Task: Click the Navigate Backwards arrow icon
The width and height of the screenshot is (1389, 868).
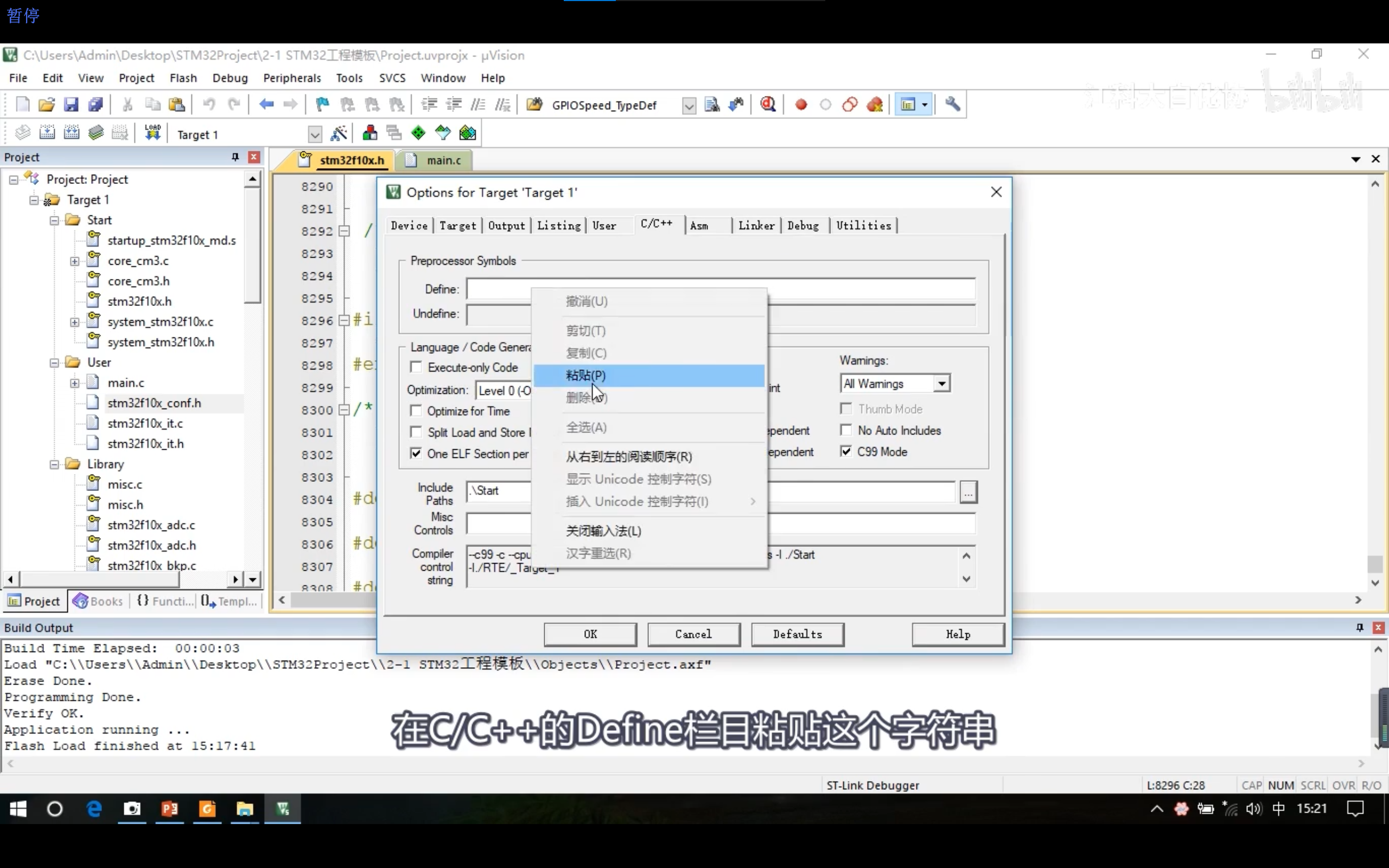Action: [x=266, y=105]
